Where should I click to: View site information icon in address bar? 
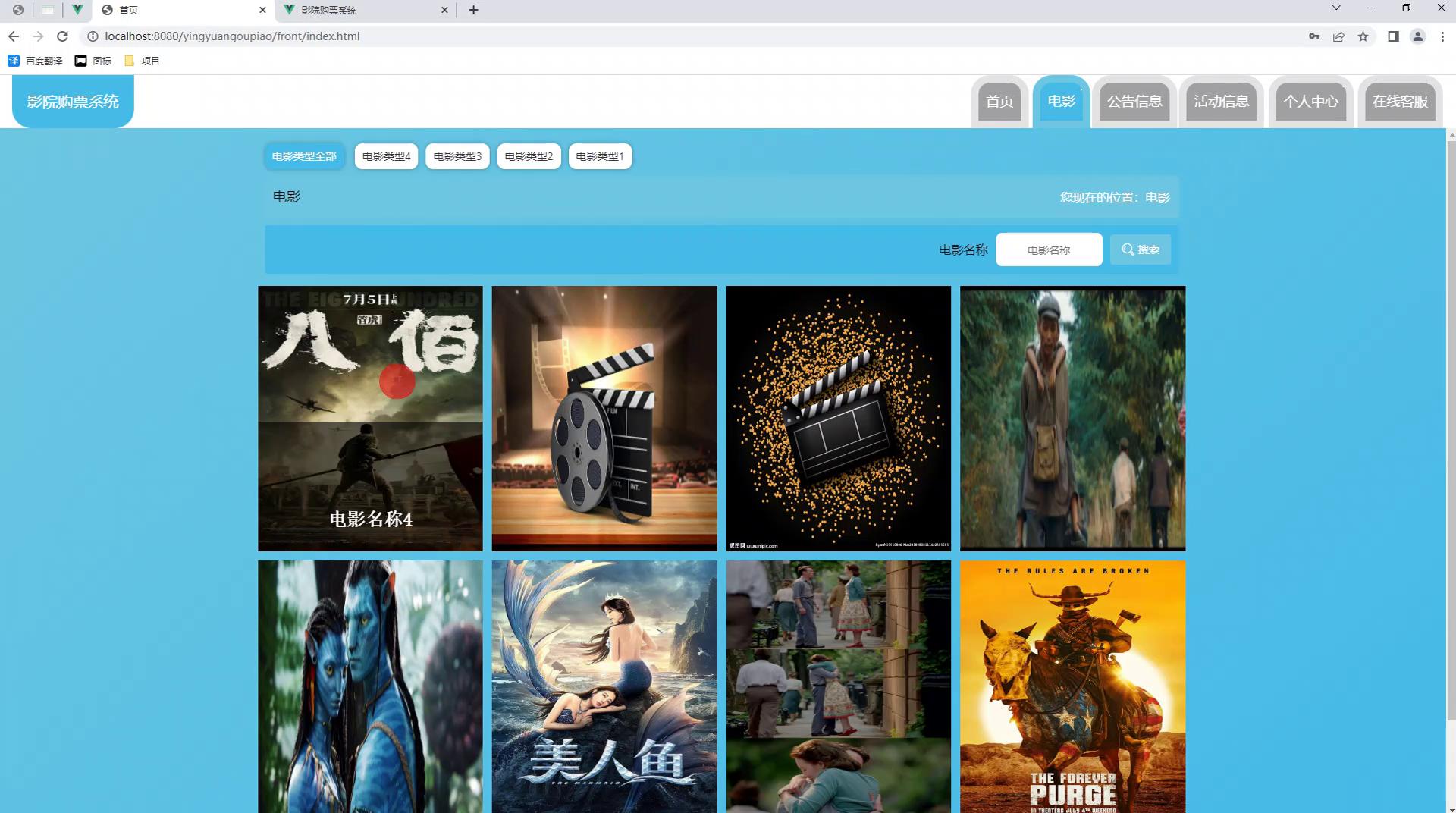(x=93, y=36)
